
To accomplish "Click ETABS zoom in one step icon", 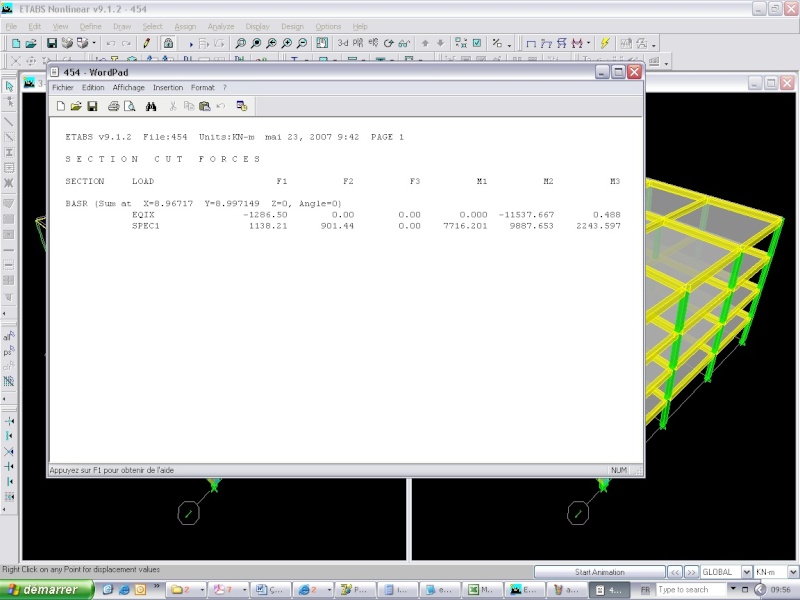I will [287, 43].
